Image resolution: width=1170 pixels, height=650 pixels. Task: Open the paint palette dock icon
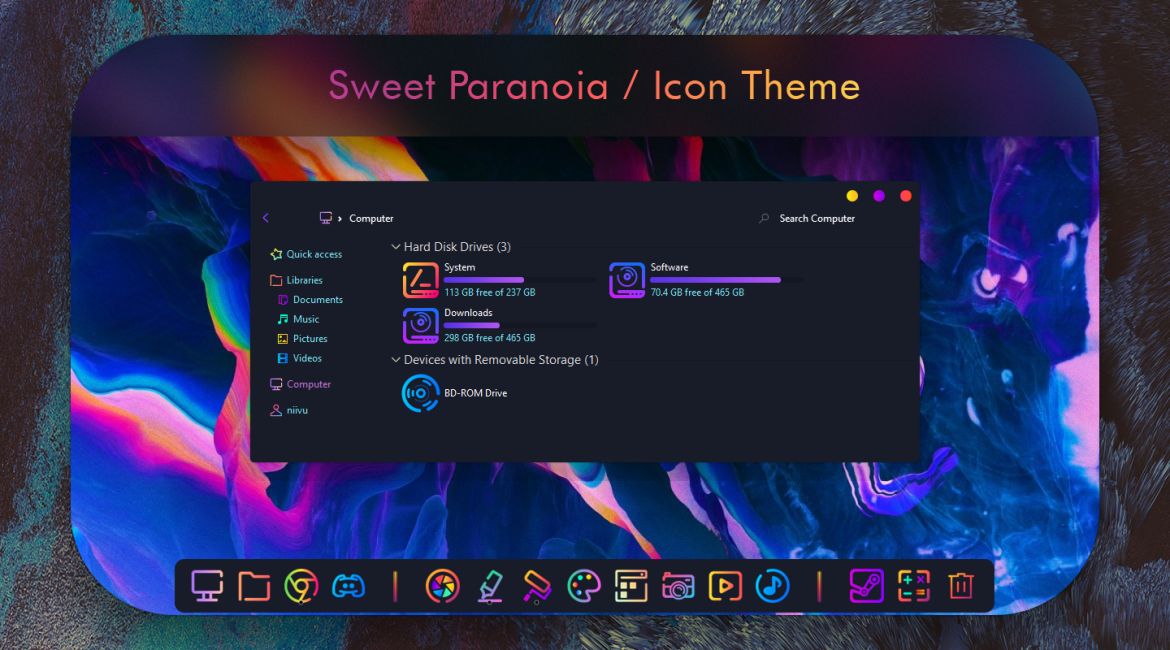coord(583,586)
